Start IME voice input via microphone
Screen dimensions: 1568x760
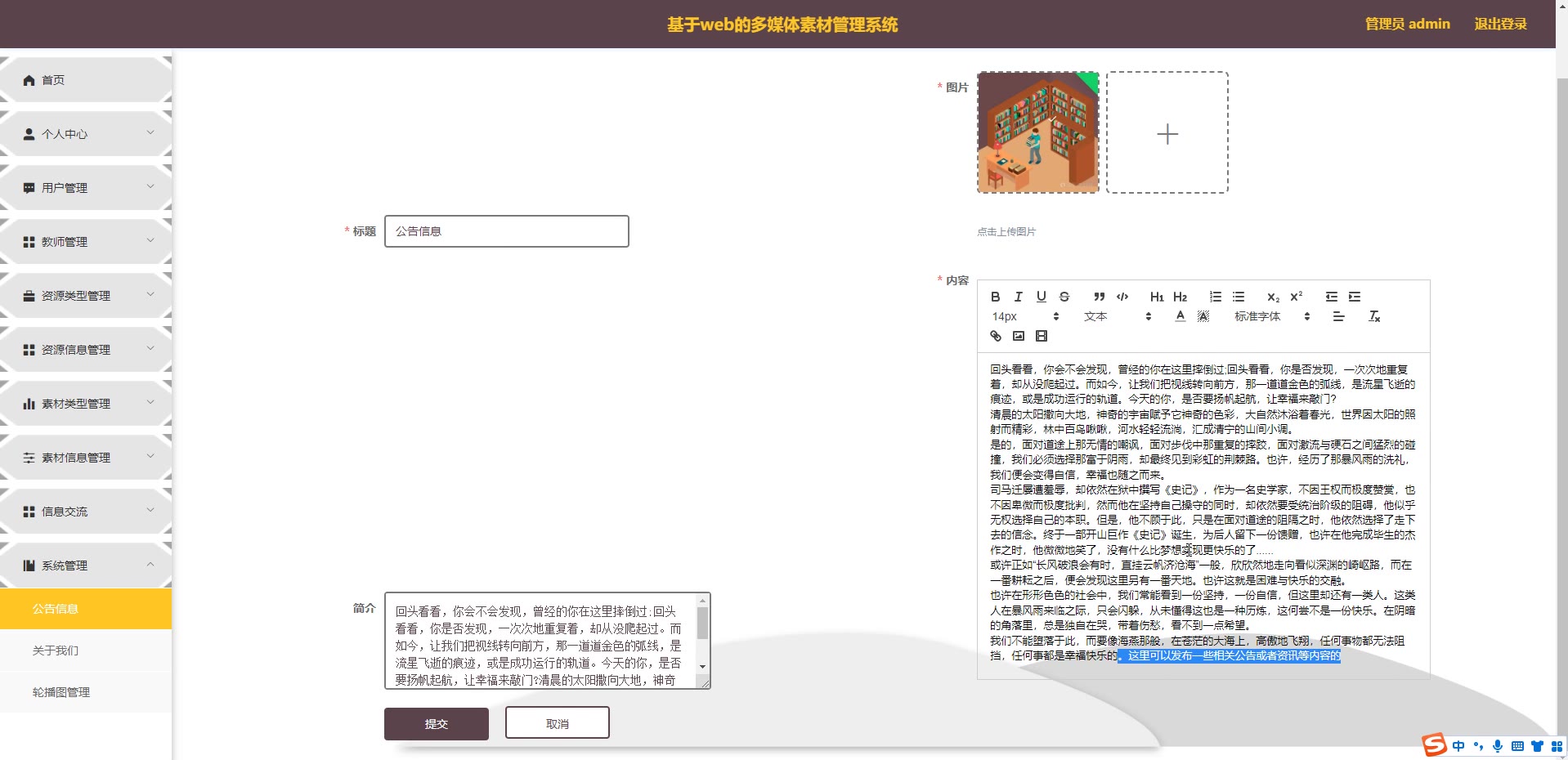tap(1498, 746)
